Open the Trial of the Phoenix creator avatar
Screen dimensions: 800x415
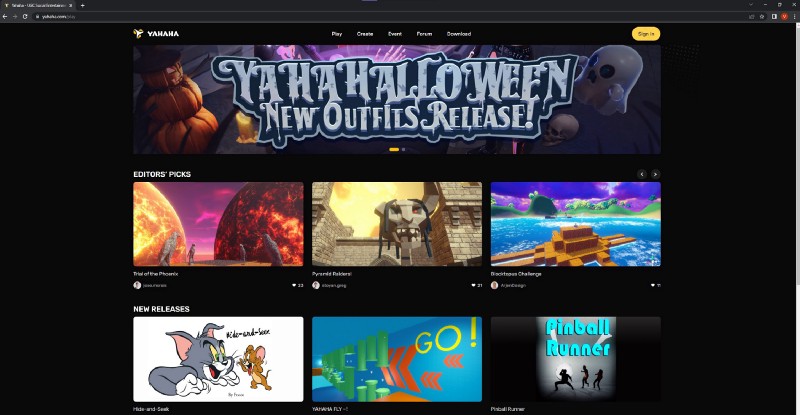tap(137, 285)
